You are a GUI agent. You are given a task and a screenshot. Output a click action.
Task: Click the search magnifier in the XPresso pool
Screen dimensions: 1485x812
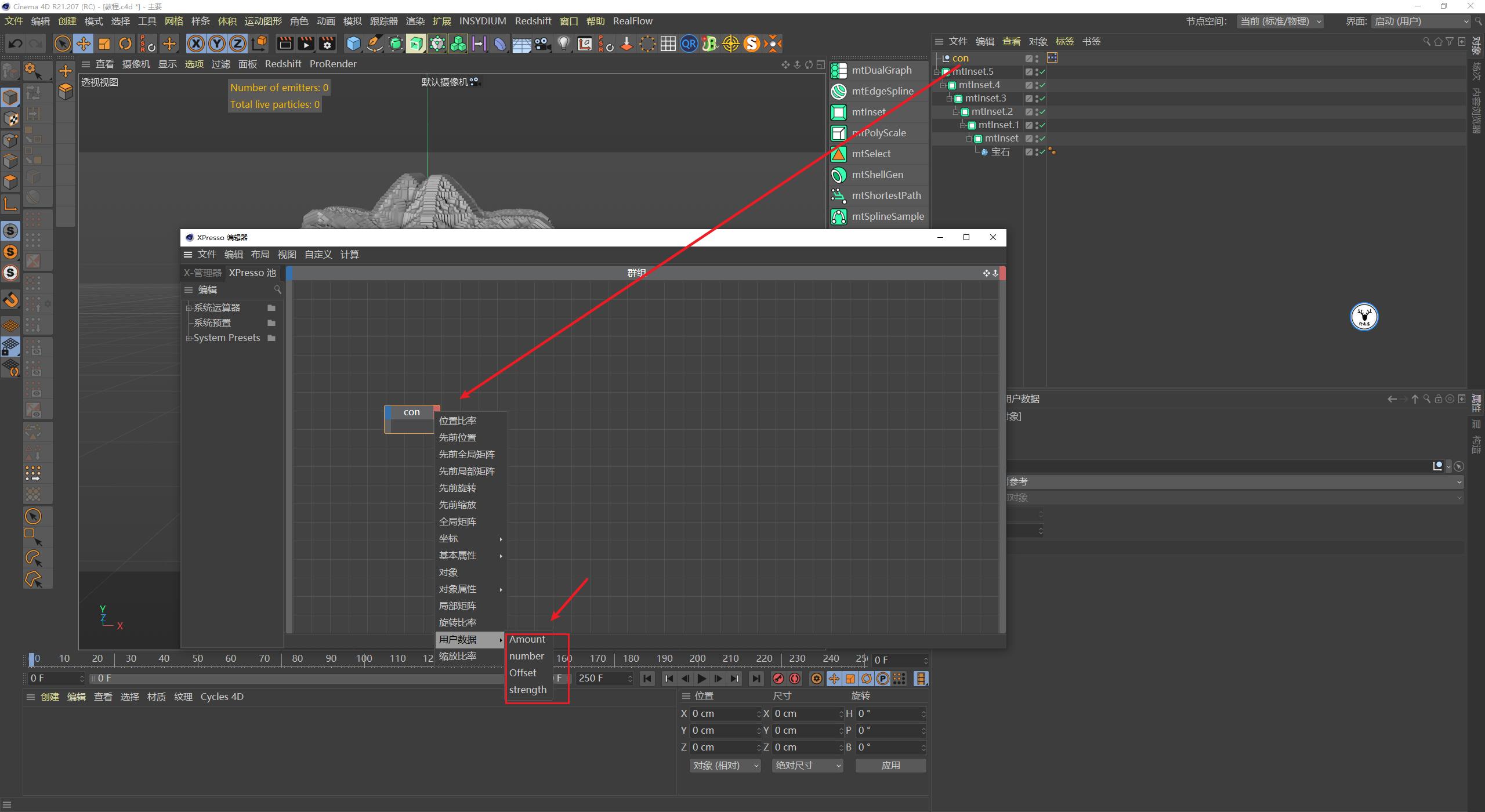tap(279, 289)
